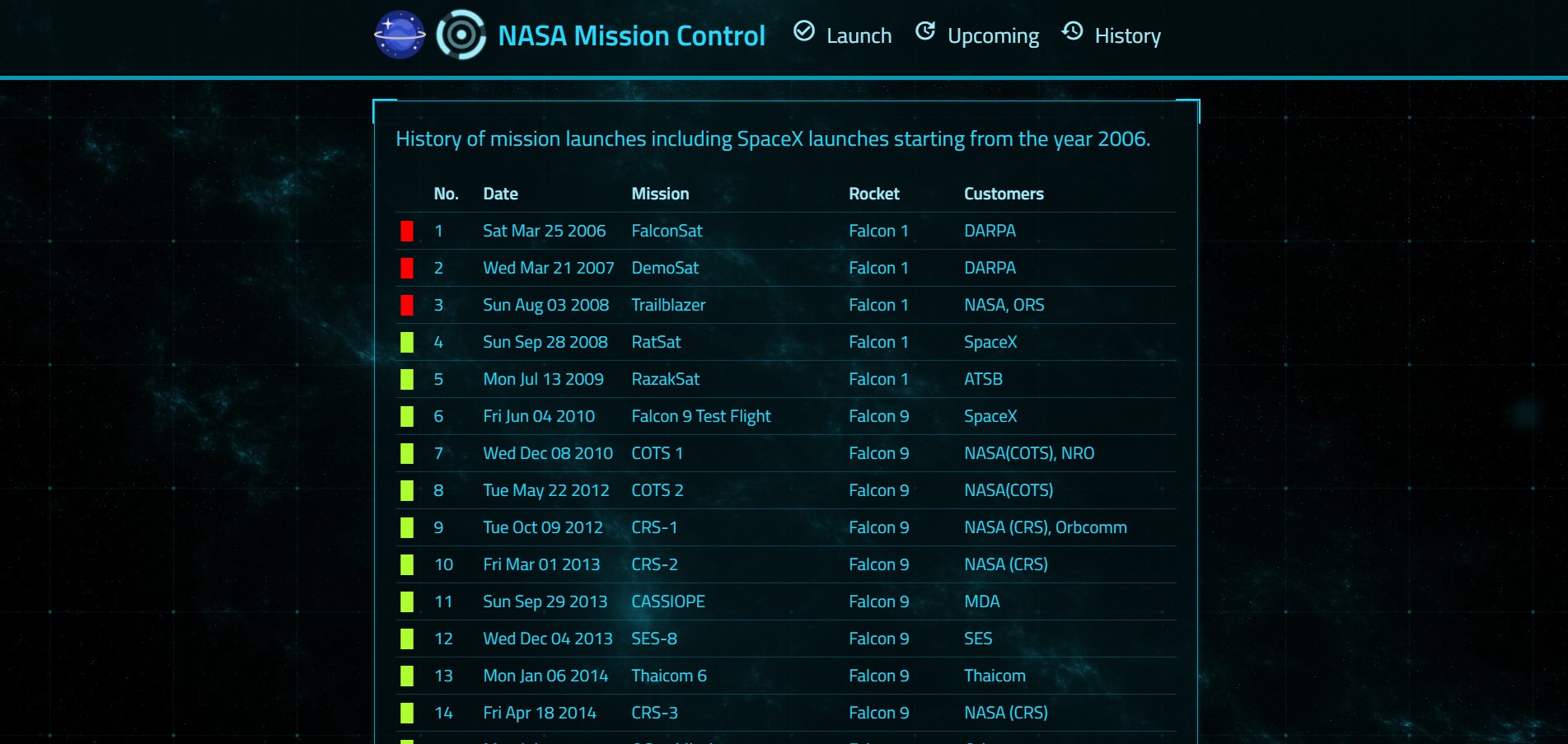Click the customer ATSB

pos(983,379)
